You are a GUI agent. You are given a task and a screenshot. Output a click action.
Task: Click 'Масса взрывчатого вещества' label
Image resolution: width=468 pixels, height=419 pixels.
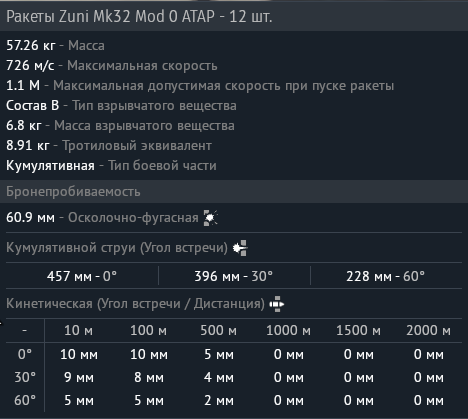coord(144,126)
